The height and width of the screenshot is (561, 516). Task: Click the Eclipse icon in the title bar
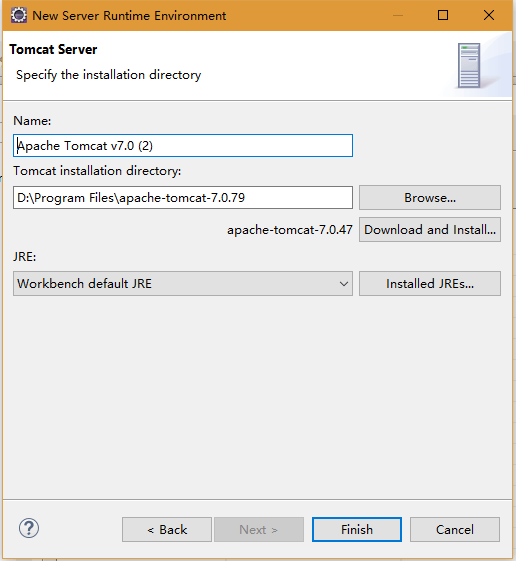tap(19, 15)
